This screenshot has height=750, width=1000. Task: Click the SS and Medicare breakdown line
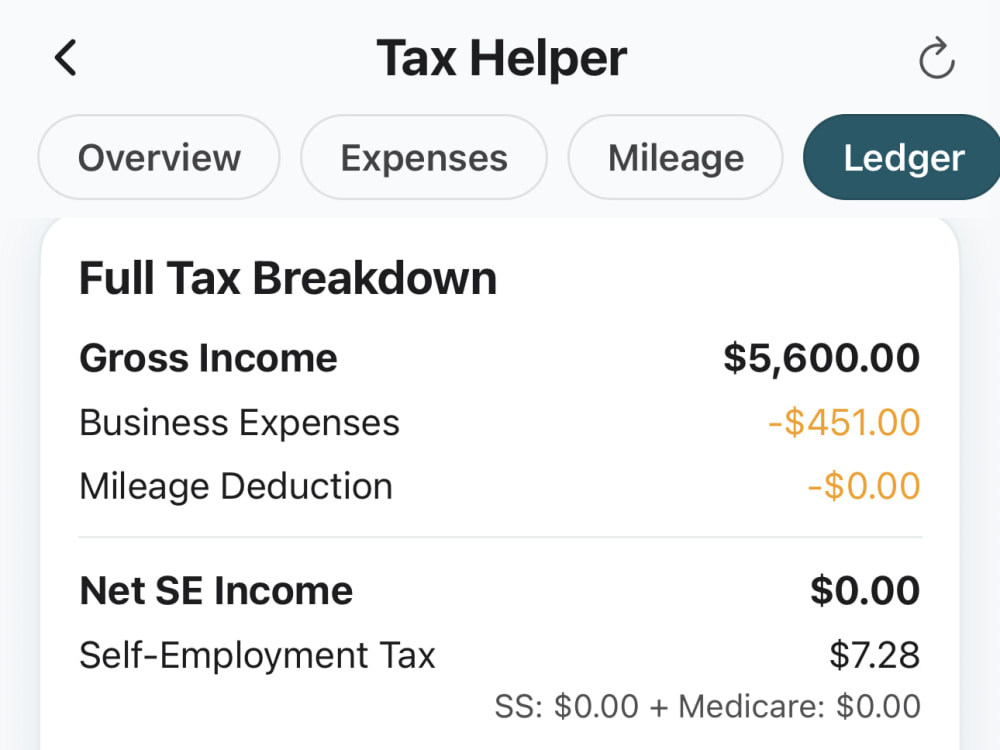(707, 707)
